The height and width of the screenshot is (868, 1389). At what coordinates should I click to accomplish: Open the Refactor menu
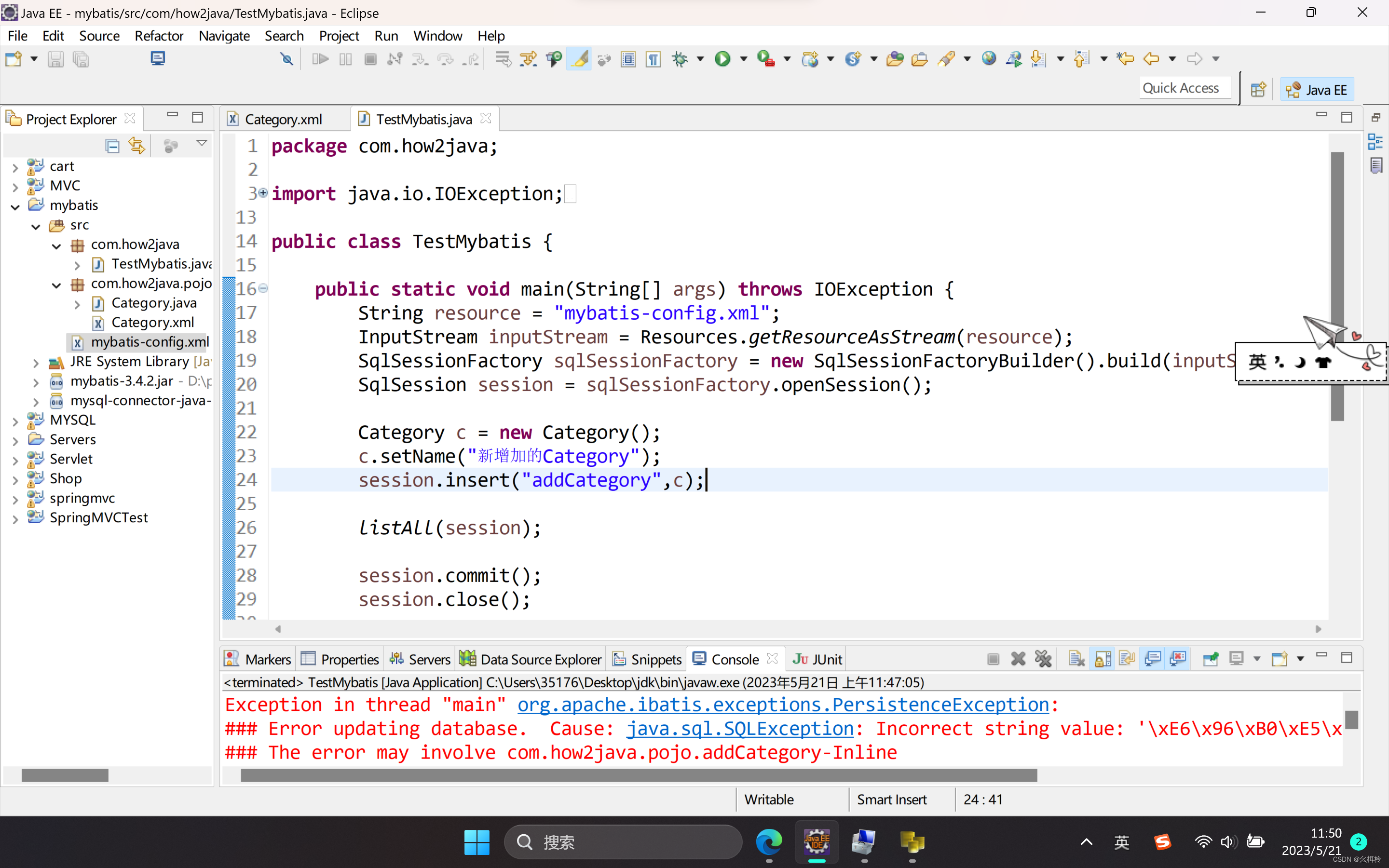(x=158, y=36)
